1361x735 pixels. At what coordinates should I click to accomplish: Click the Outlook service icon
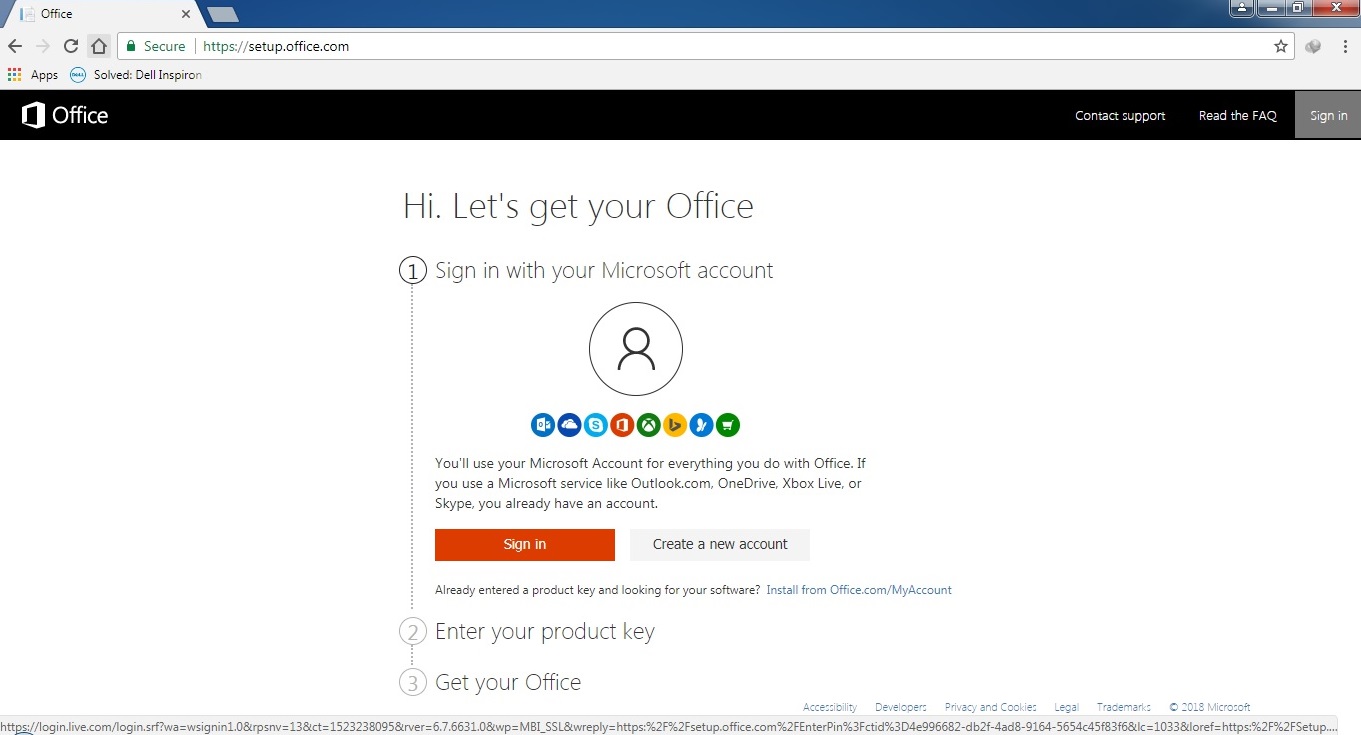click(x=543, y=425)
